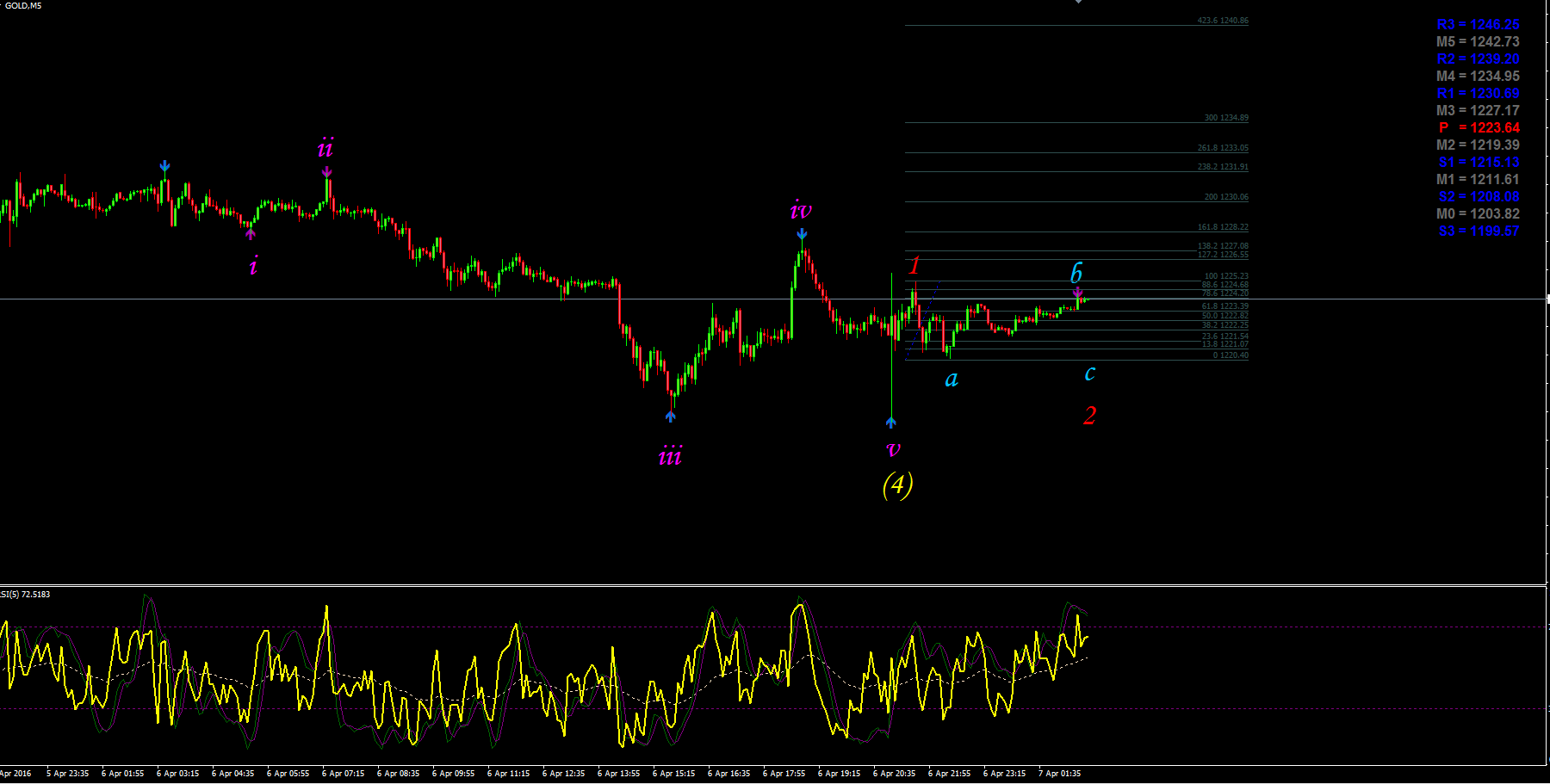This screenshot has width=1550, height=784.
Task: Click pivot level 'S1 = 1215.13'
Action: click(x=1479, y=162)
